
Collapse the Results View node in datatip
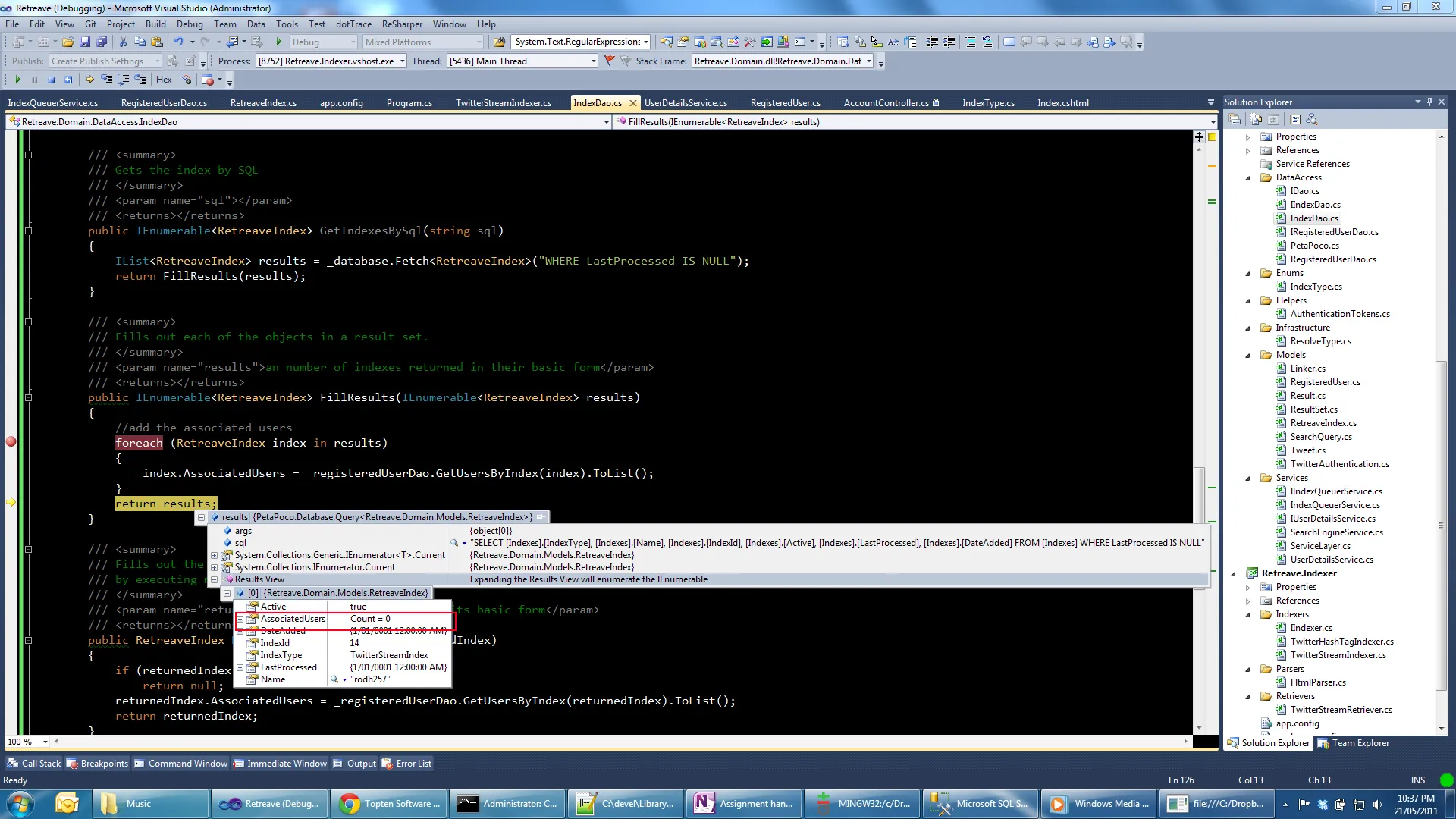click(214, 580)
